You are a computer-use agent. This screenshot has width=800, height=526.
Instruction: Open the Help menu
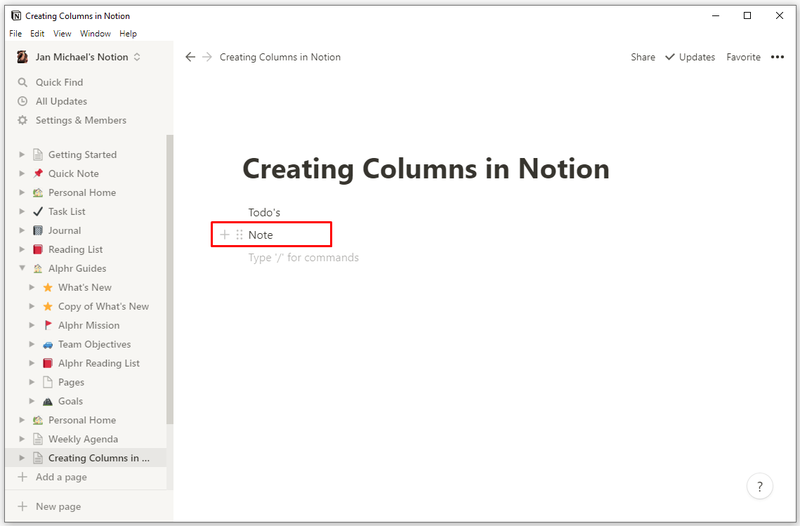pos(128,34)
